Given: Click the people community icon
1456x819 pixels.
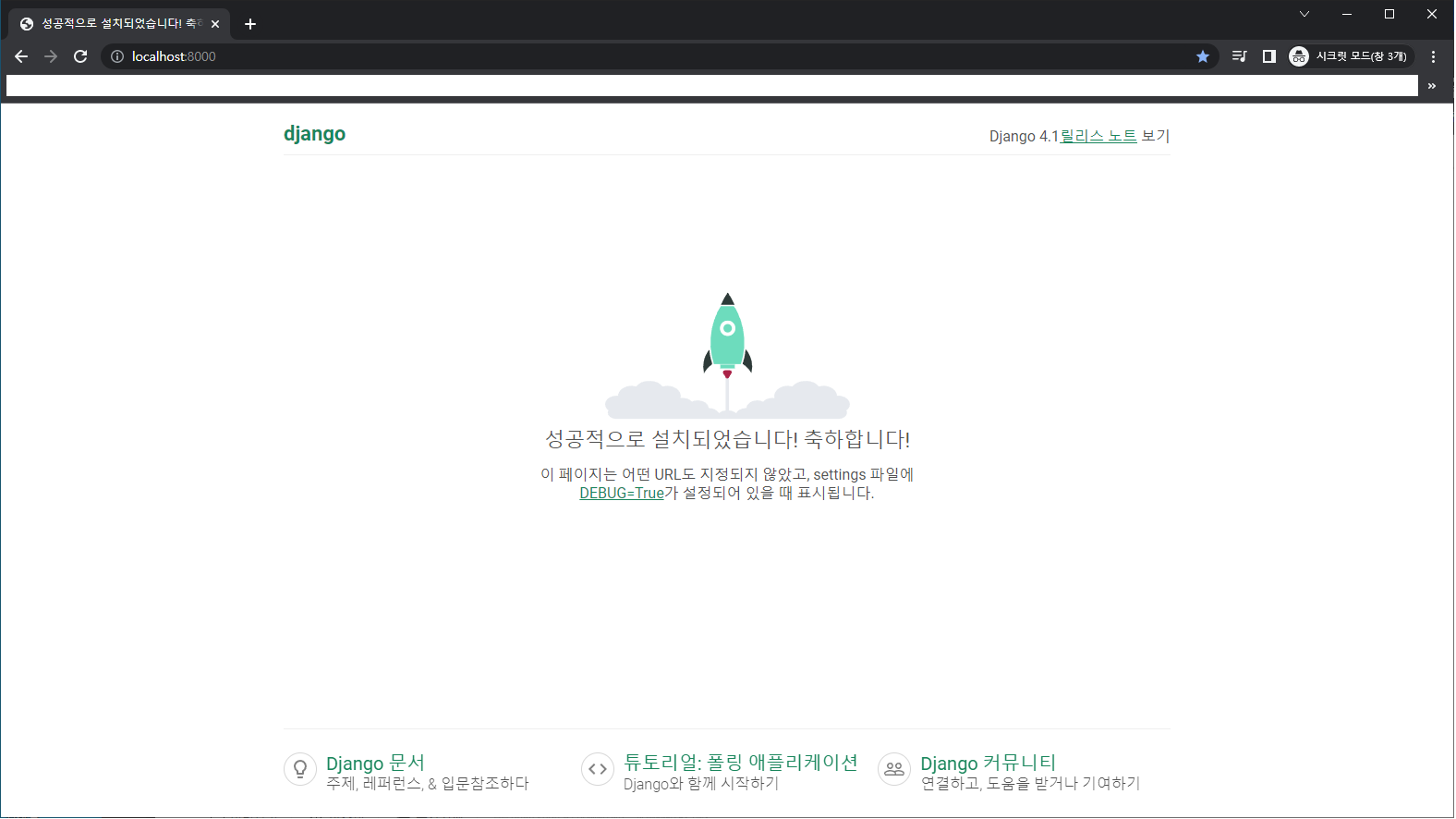Looking at the screenshot, I should pos(894,768).
